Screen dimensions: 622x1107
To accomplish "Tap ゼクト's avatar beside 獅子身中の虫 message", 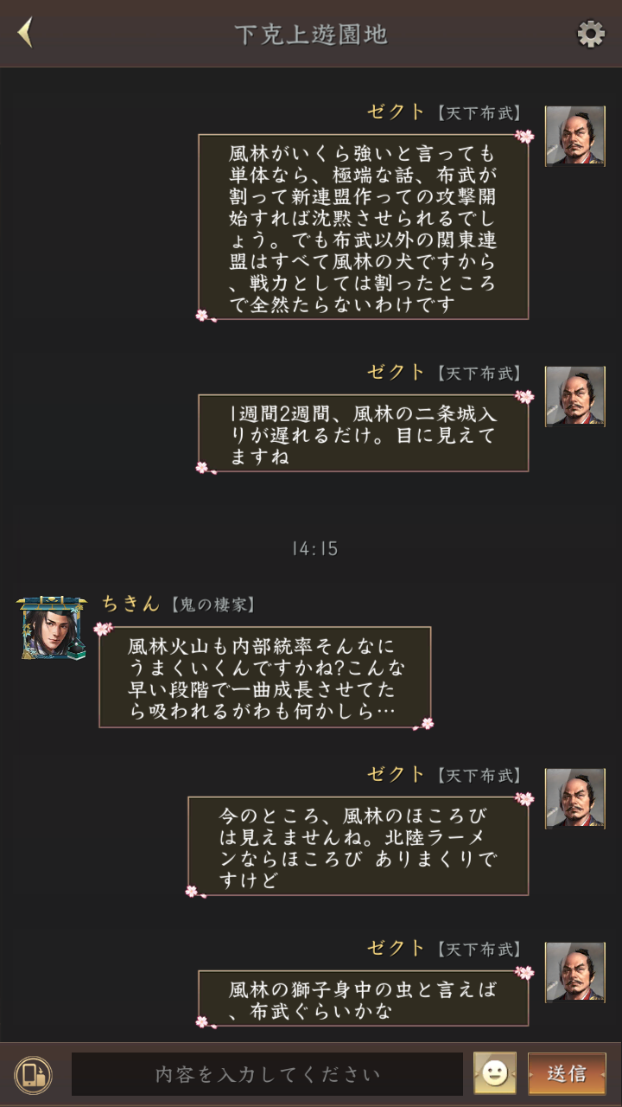I will tap(575, 971).
